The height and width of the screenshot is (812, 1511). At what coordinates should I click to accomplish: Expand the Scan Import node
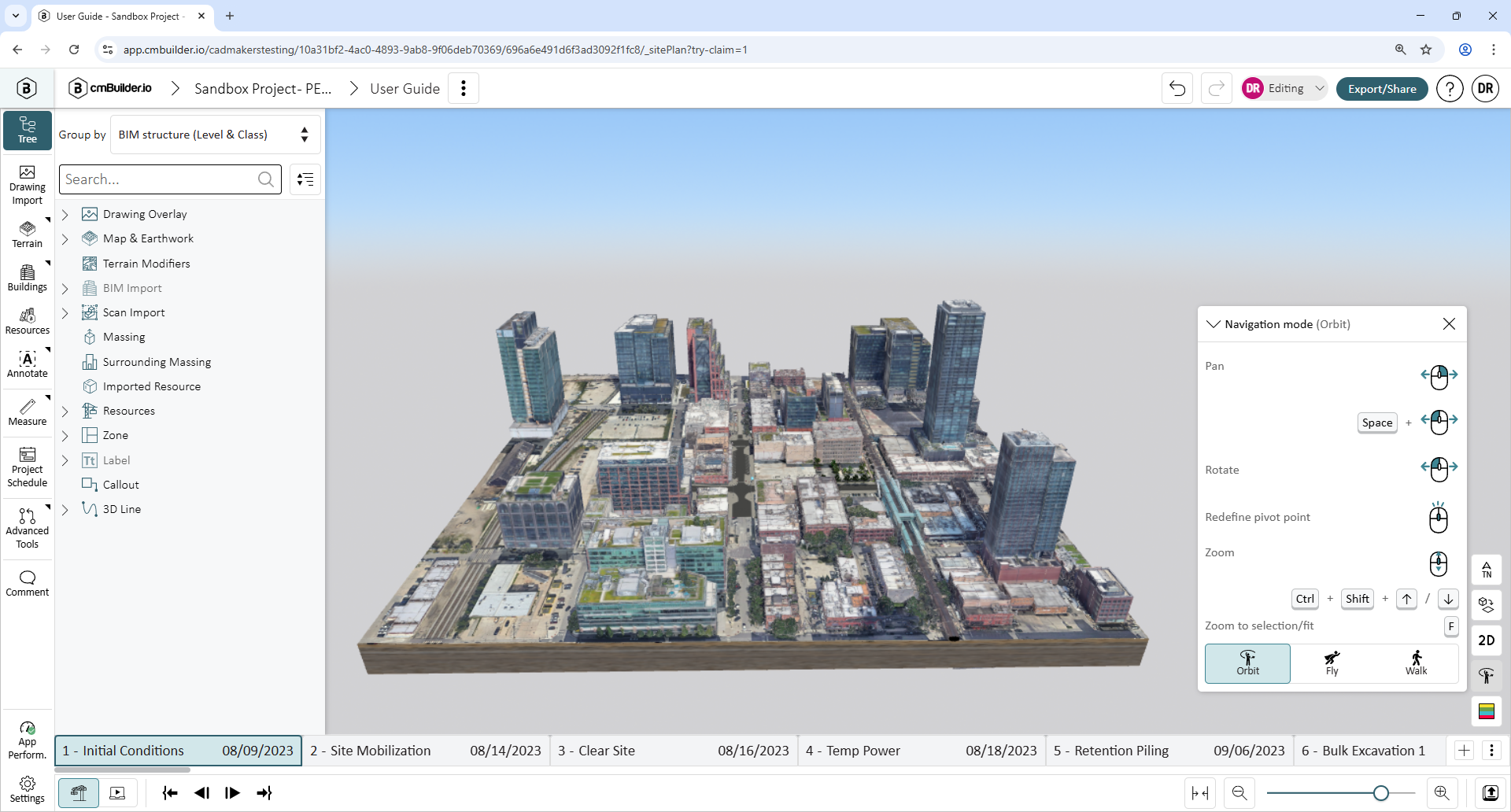(x=65, y=312)
